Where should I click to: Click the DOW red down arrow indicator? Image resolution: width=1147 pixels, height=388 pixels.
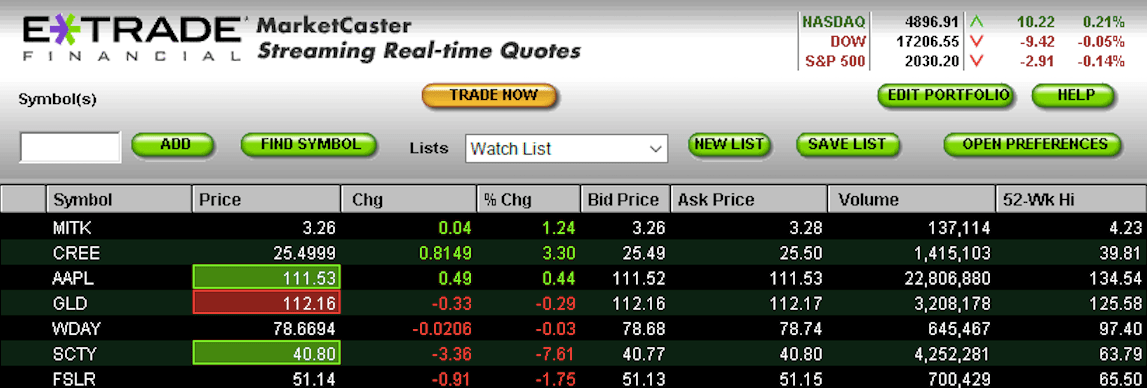tap(976, 42)
